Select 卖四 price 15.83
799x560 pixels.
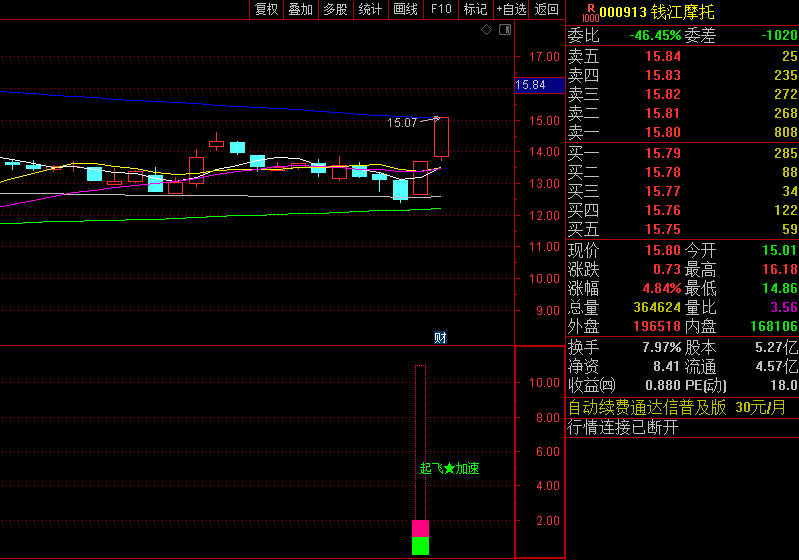663,75
